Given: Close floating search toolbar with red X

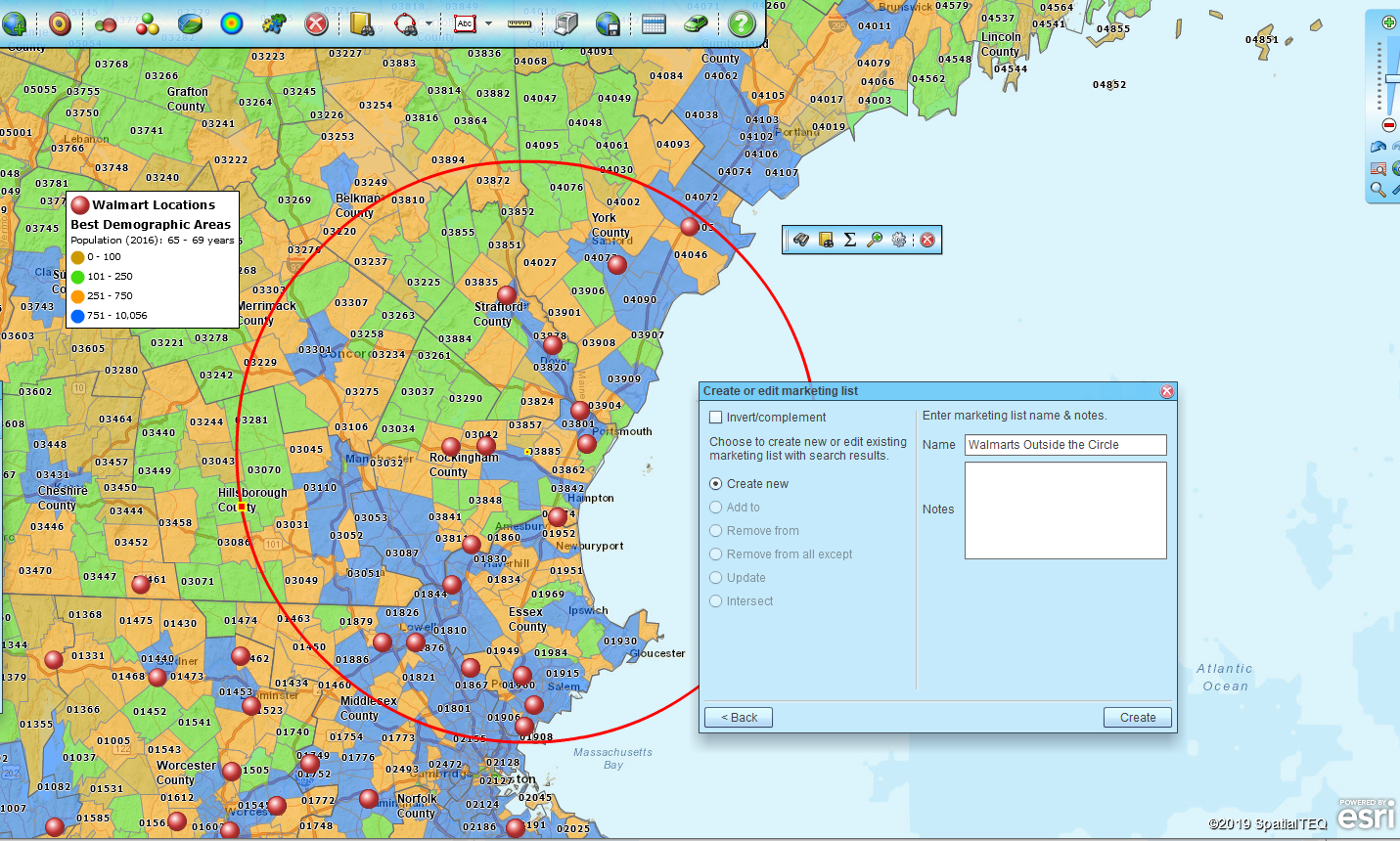Looking at the screenshot, I should pyautogui.click(x=927, y=240).
